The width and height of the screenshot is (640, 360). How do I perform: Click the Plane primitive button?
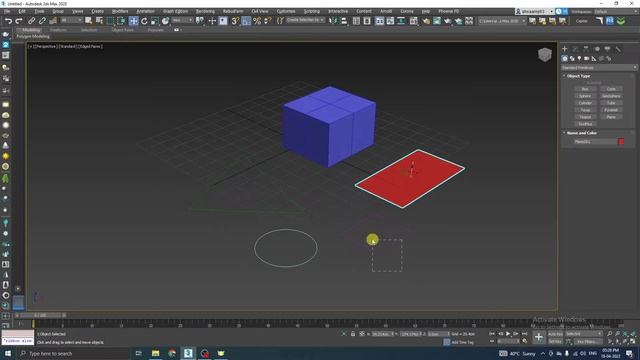(611, 117)
